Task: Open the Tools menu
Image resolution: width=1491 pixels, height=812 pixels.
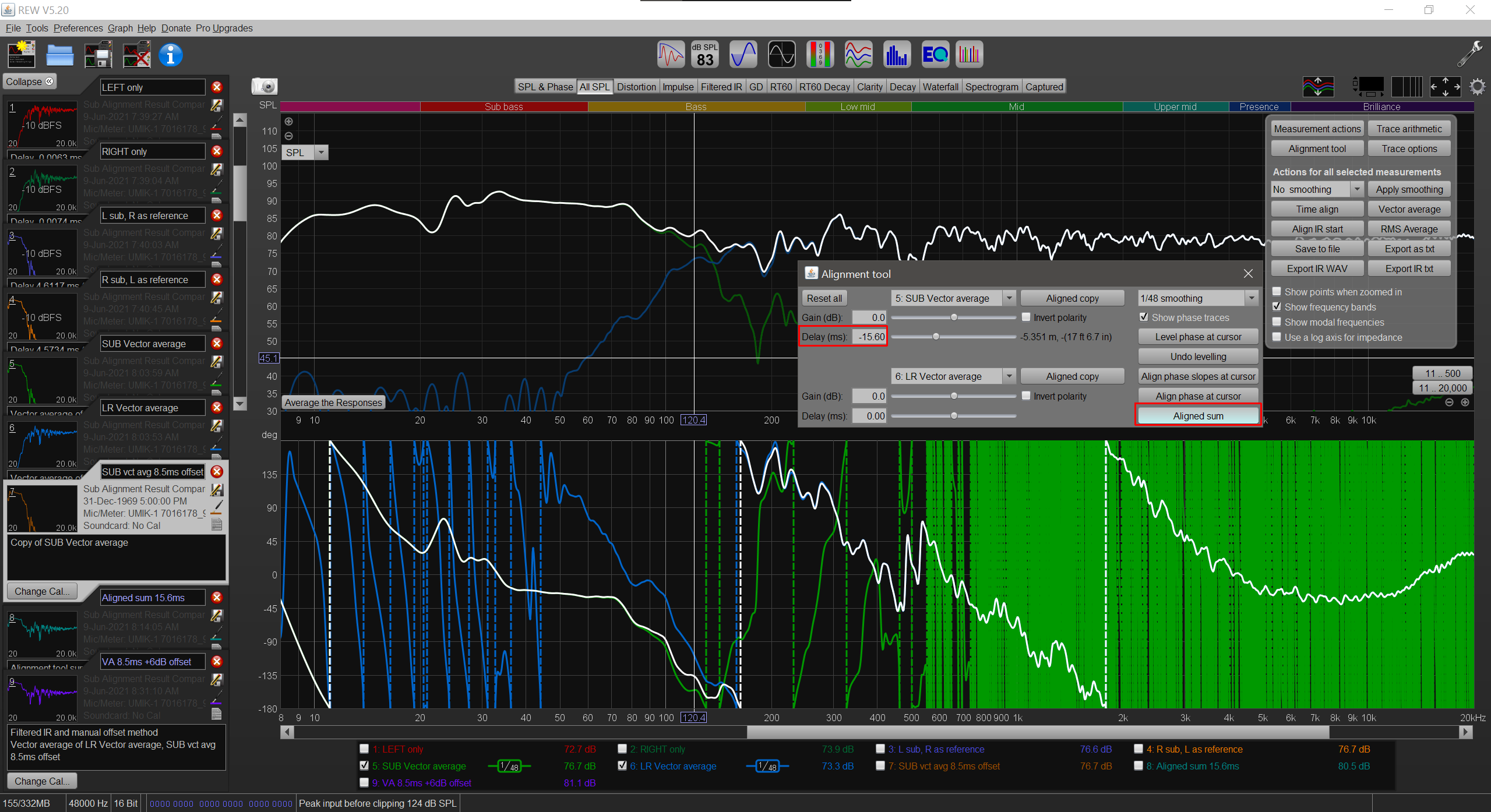Action: [37, 28]
